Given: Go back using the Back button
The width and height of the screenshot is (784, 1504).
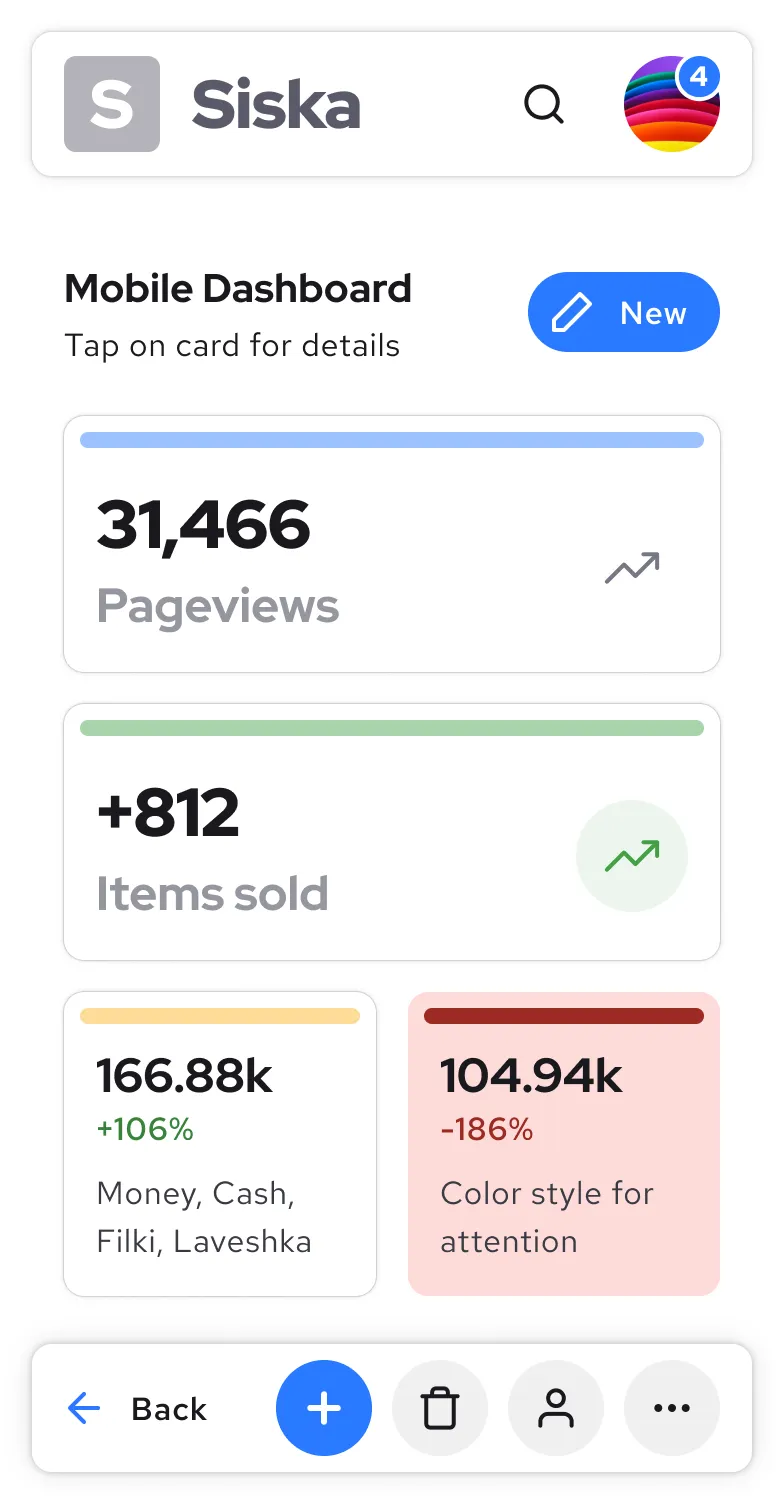Looking at the screenshot, I should click(x=137, y=1408).
